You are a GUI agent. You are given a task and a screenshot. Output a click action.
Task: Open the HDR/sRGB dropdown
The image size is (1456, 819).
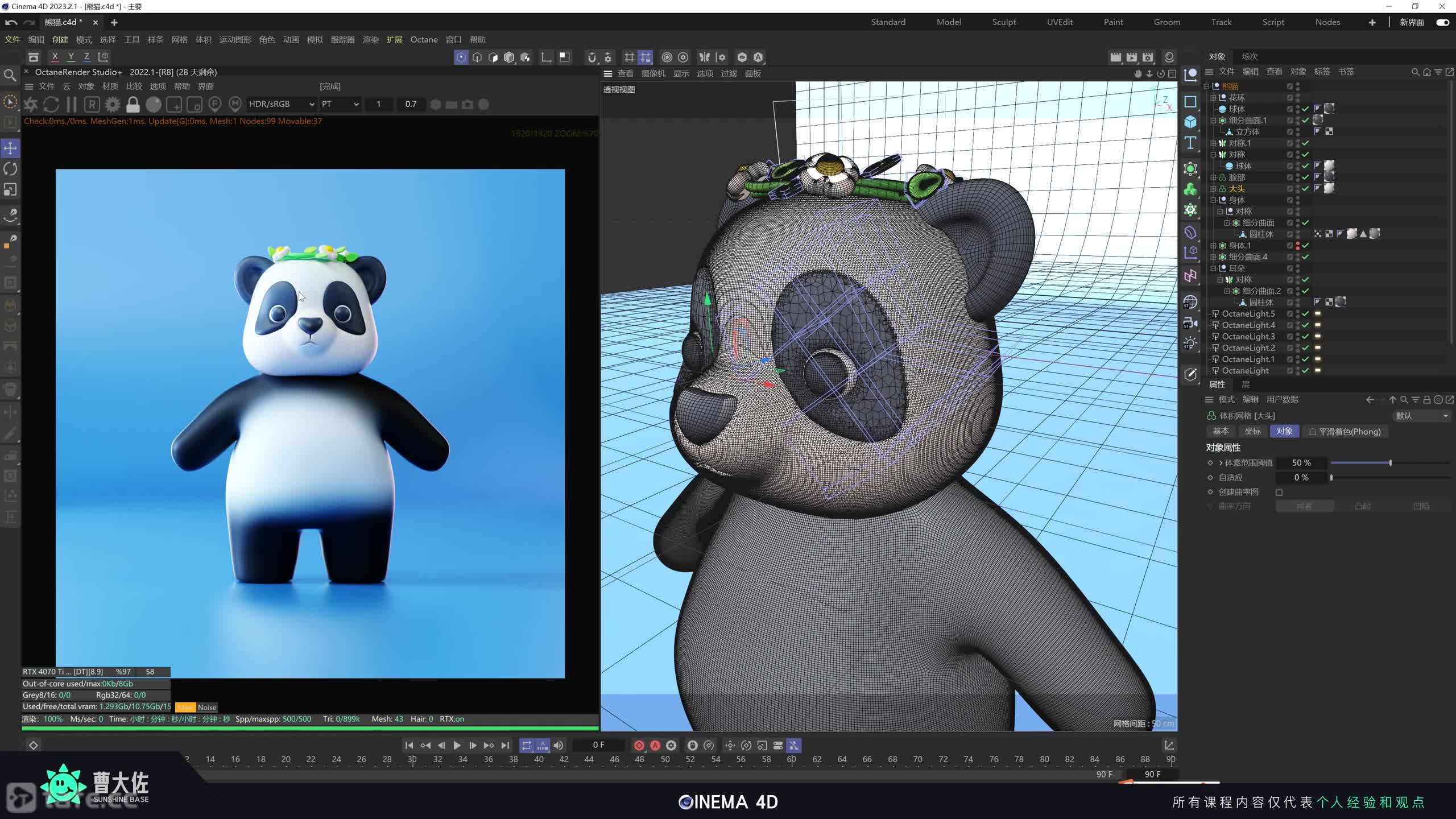(281, 104)
